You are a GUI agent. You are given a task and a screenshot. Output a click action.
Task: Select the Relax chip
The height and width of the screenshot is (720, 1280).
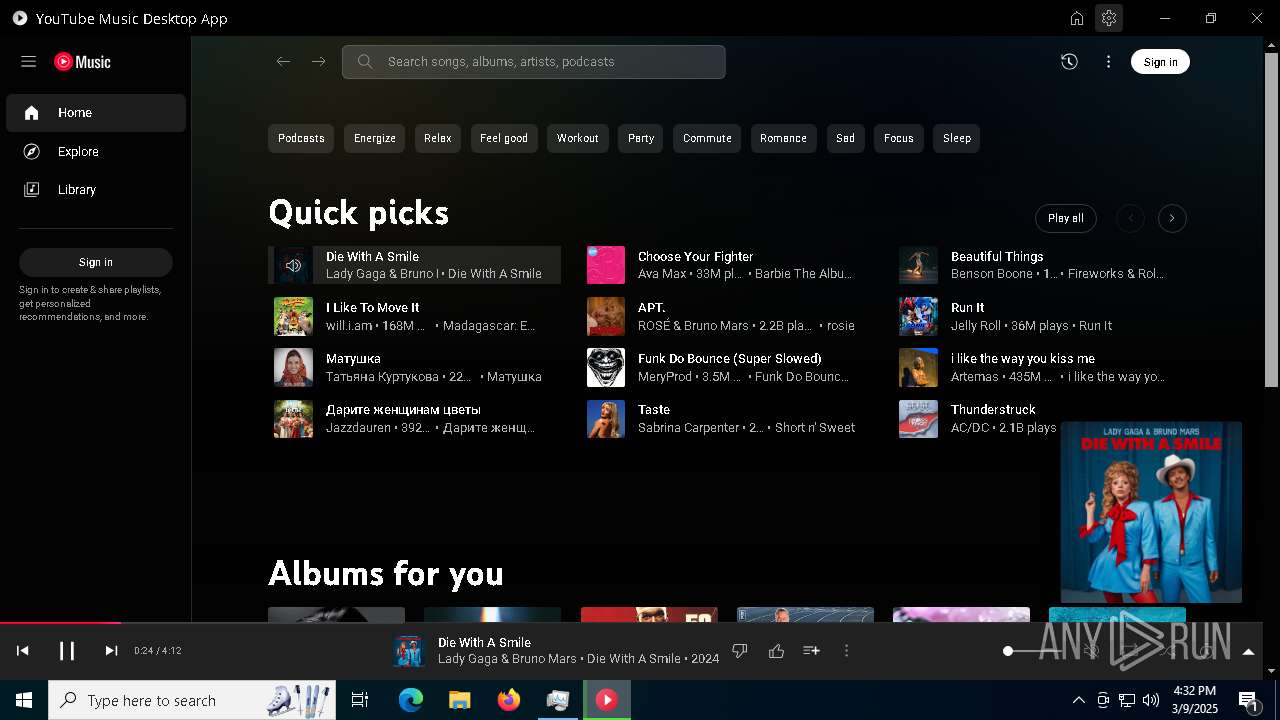[x=438, y=138]
